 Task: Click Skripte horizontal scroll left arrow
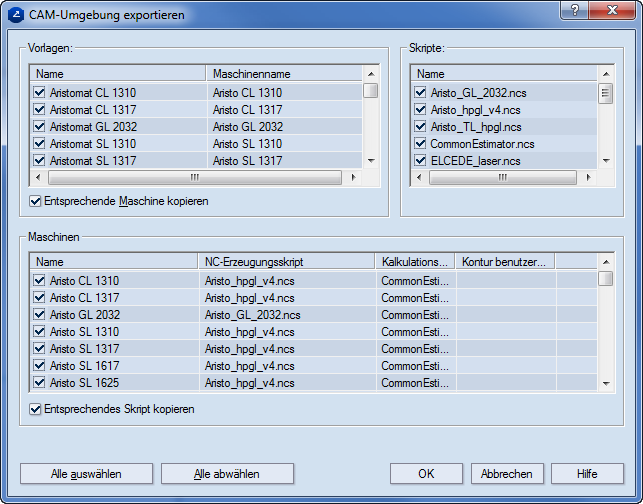pos(419,177)
